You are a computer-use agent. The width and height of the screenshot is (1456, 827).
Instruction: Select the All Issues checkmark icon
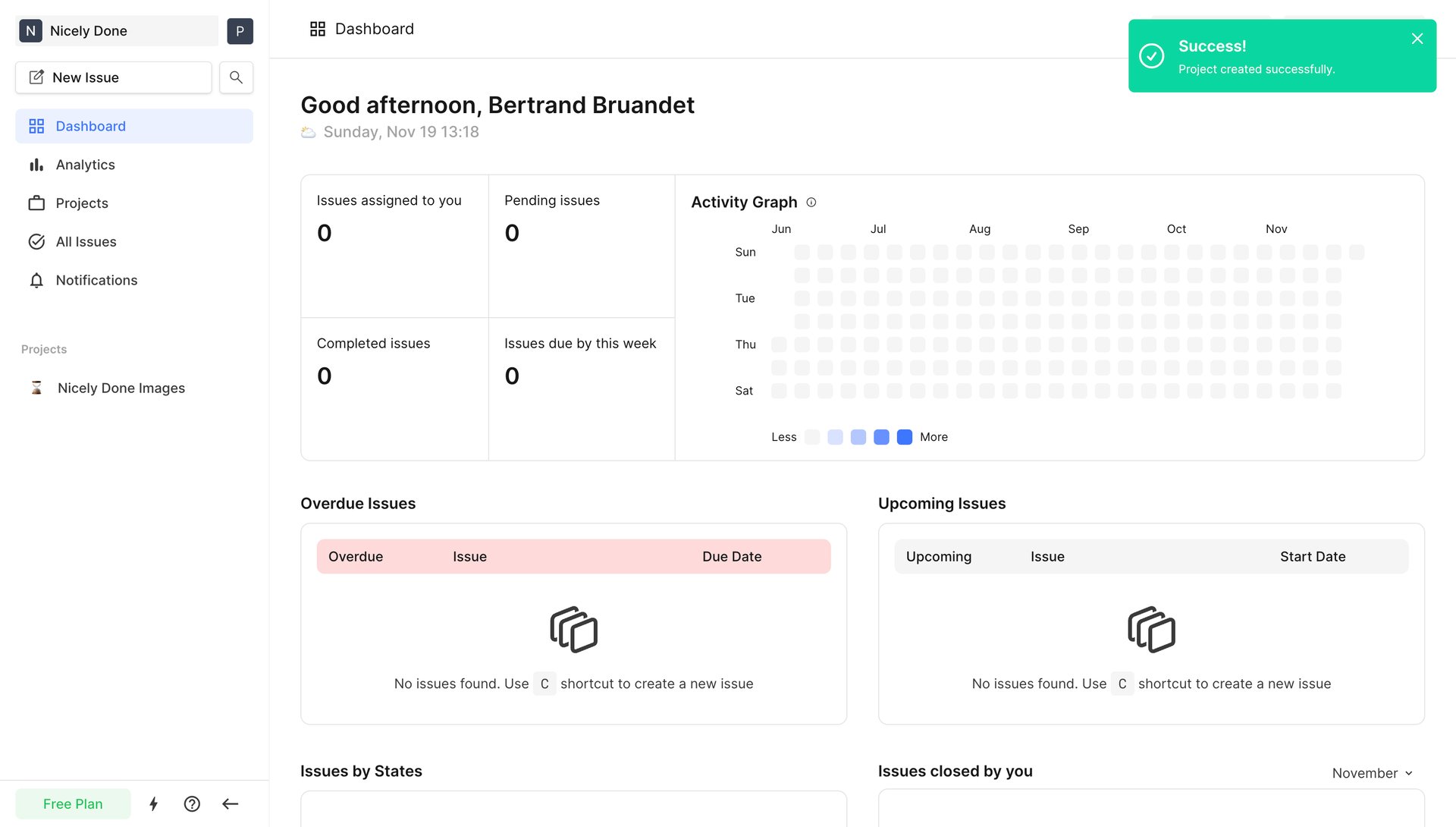pyautogui.click(x=36, y=241)
